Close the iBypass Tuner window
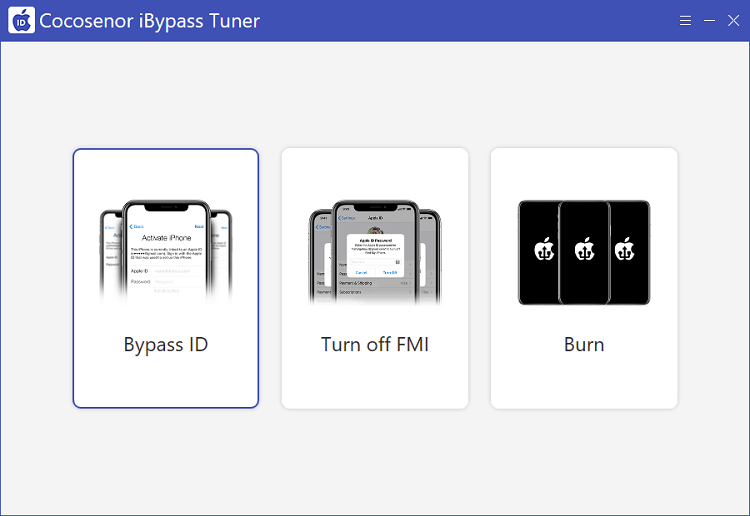Image resolution: width=750 pixels, height=516 pixels. 733,21
